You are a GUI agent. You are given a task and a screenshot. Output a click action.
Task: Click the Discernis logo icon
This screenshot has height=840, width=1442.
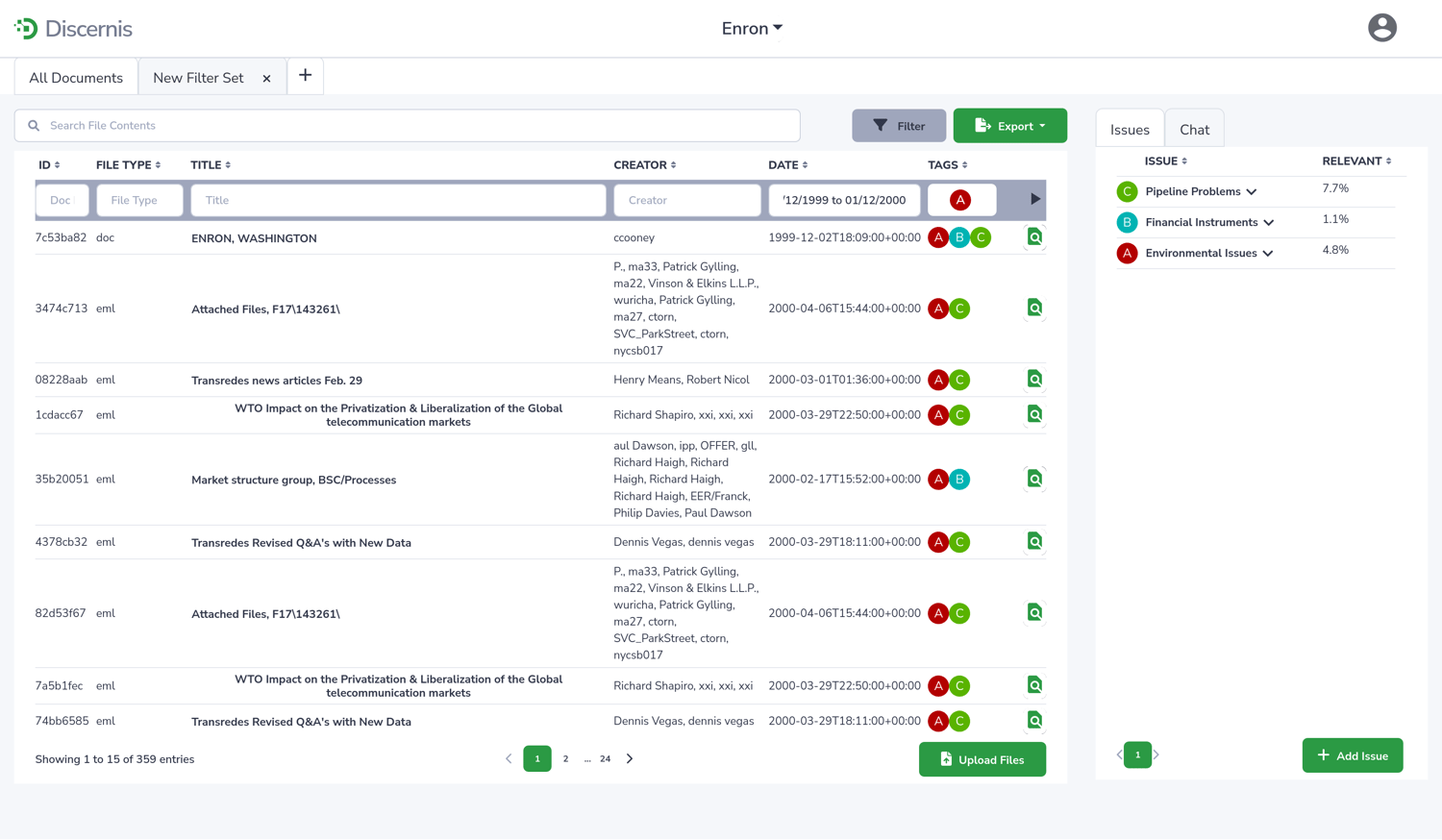pyautogui.click(x=26, y=29)
